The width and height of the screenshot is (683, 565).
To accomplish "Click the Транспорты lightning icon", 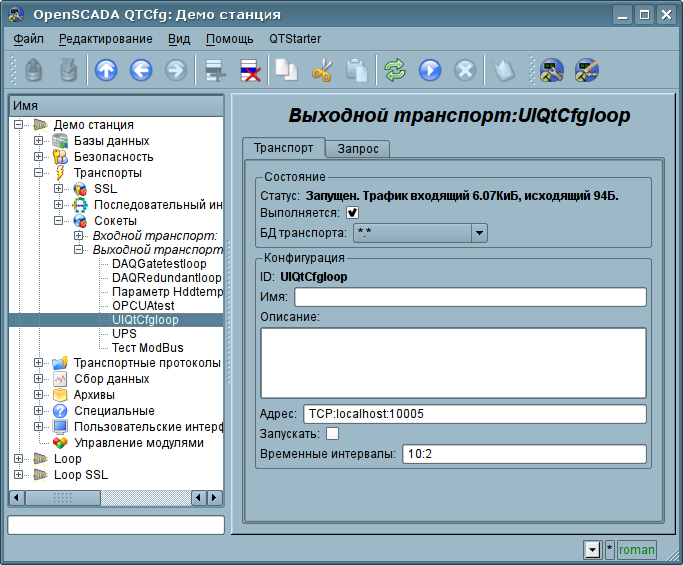I will [x=60, y=173].
